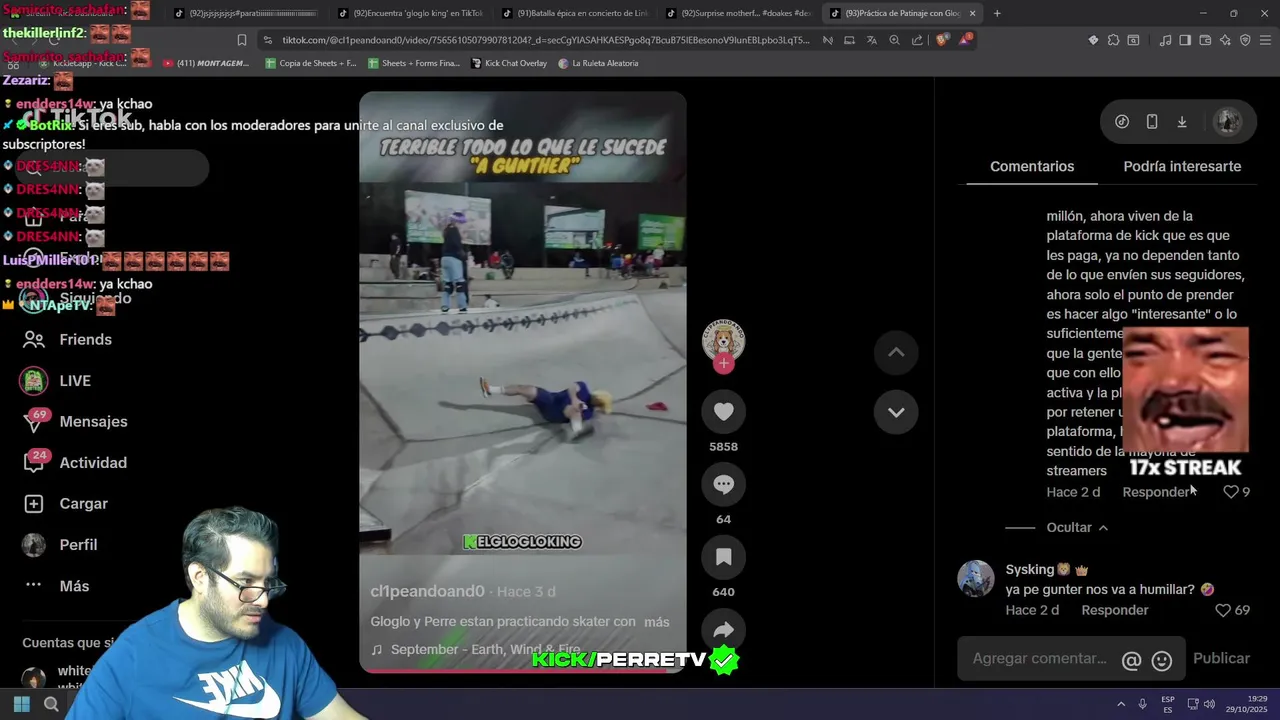The image size is (1280, 720).
Task: Open the LIVE sidebar item
Action: click(57, 381)
